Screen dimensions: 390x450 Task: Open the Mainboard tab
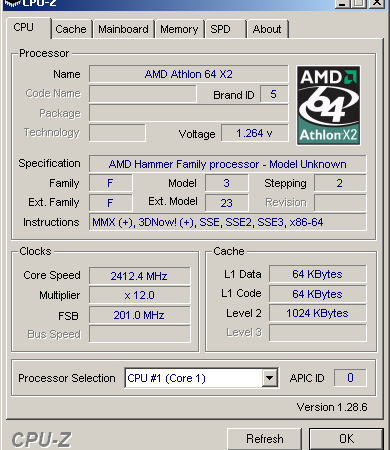123,29
